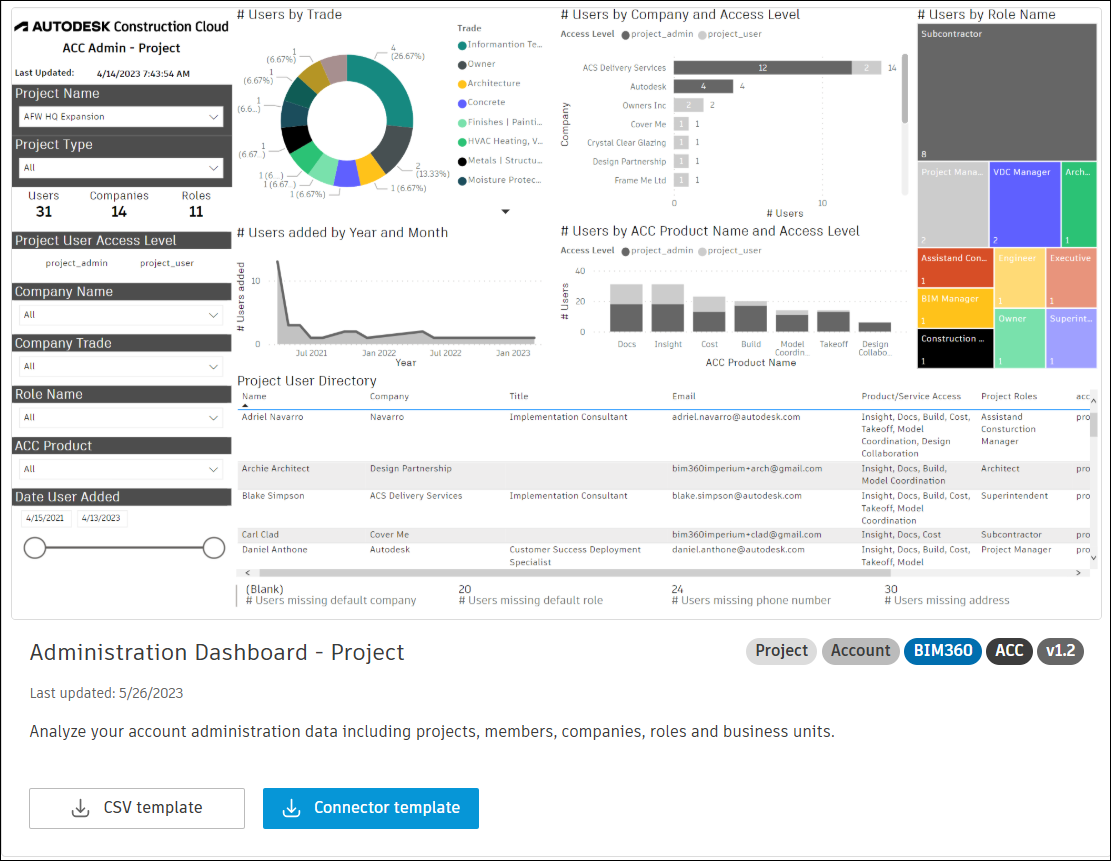Select the VDC Manager treemap tile
Image resolution: width=1111 pixels, height=861 pixels.
(x=1025, y=205)
